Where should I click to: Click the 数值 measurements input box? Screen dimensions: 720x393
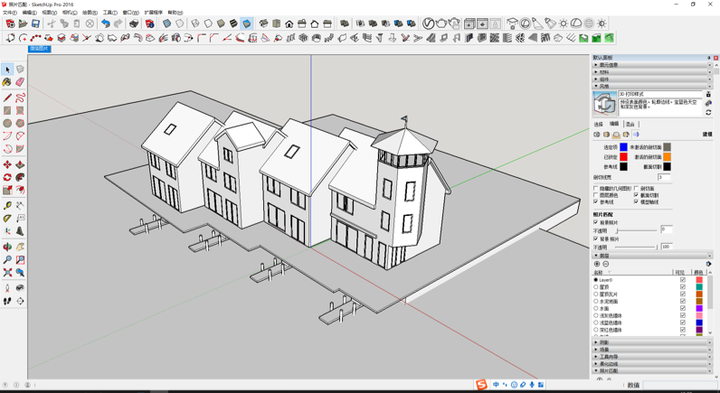click(x=679, y=385)
